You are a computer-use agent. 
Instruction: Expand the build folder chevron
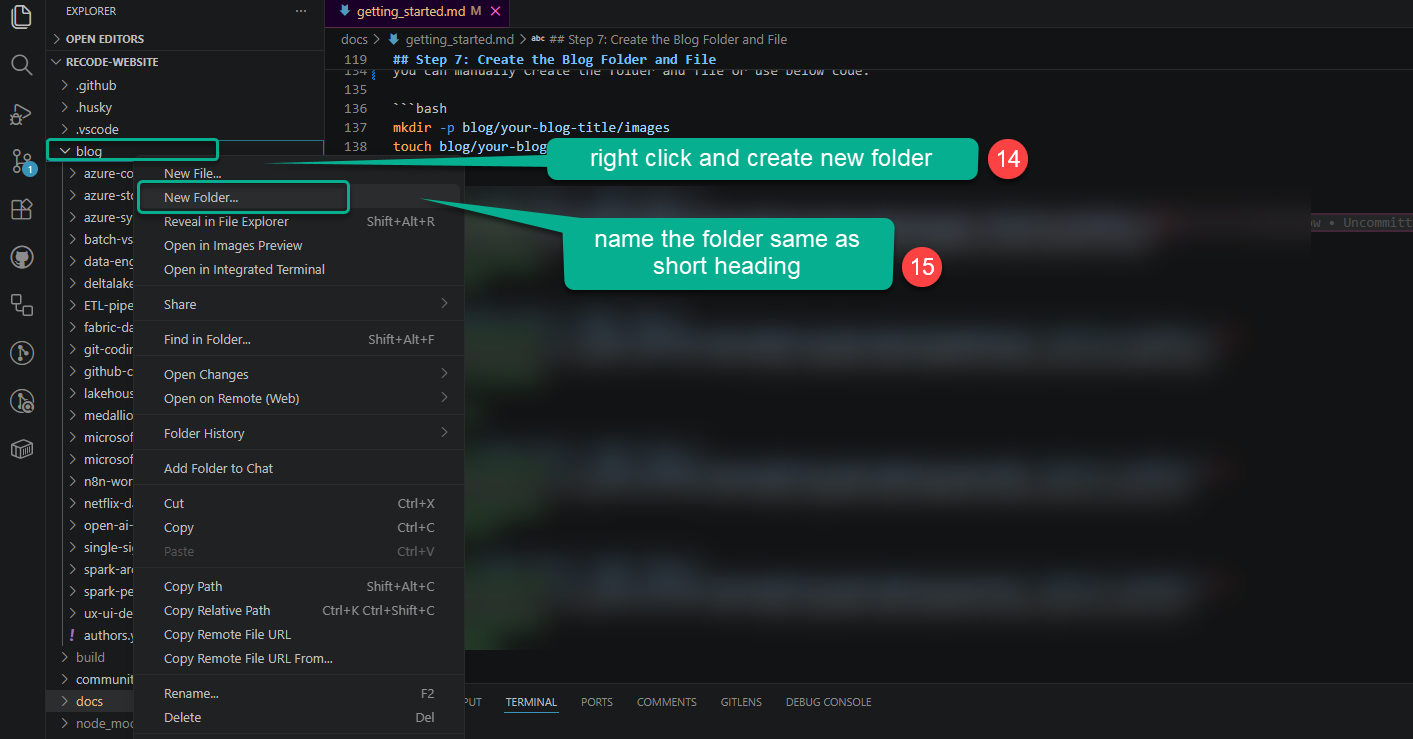(65, 658)
